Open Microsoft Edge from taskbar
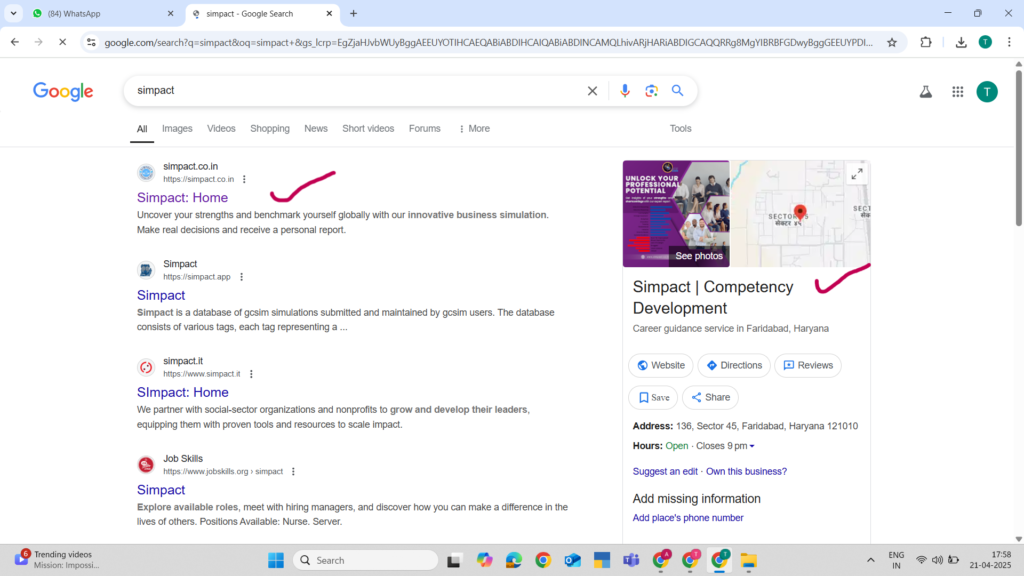Image resolution: width=1024 pixels, height=576 pixels. 514,560
